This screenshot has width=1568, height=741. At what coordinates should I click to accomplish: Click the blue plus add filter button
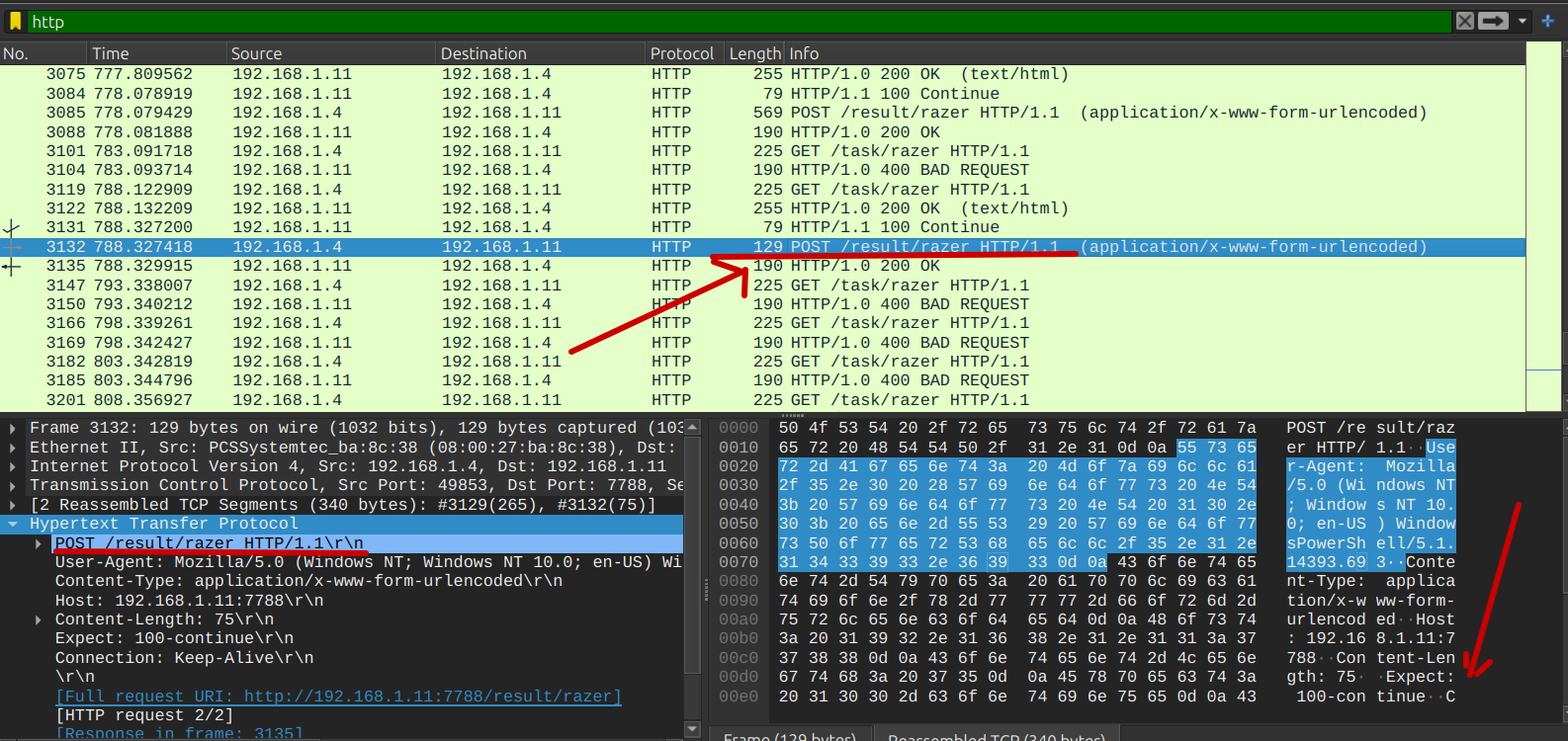1547,21
